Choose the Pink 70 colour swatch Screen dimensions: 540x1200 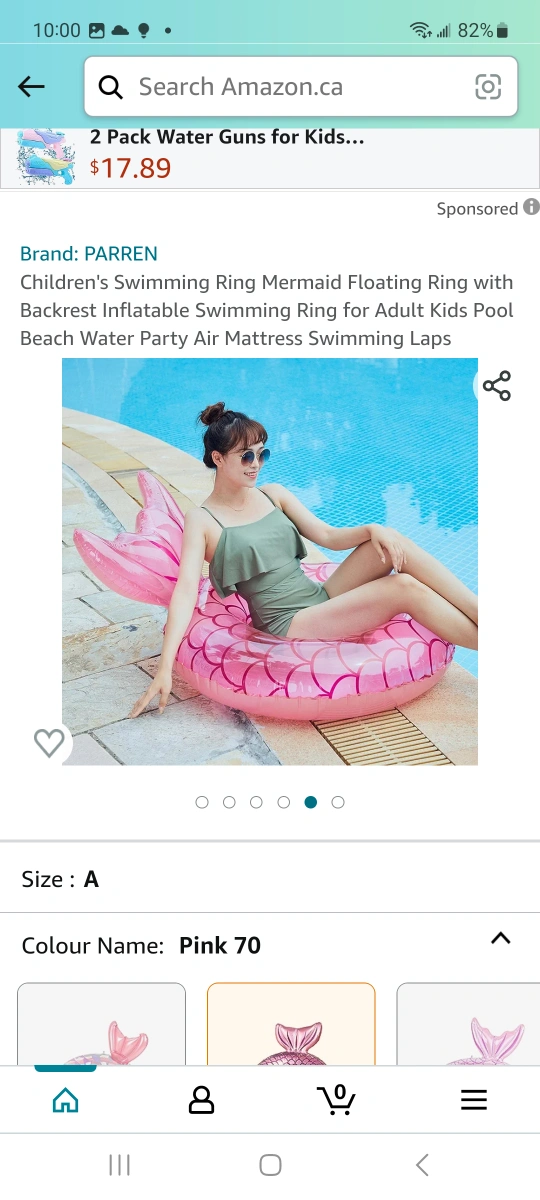point(291,1024)
